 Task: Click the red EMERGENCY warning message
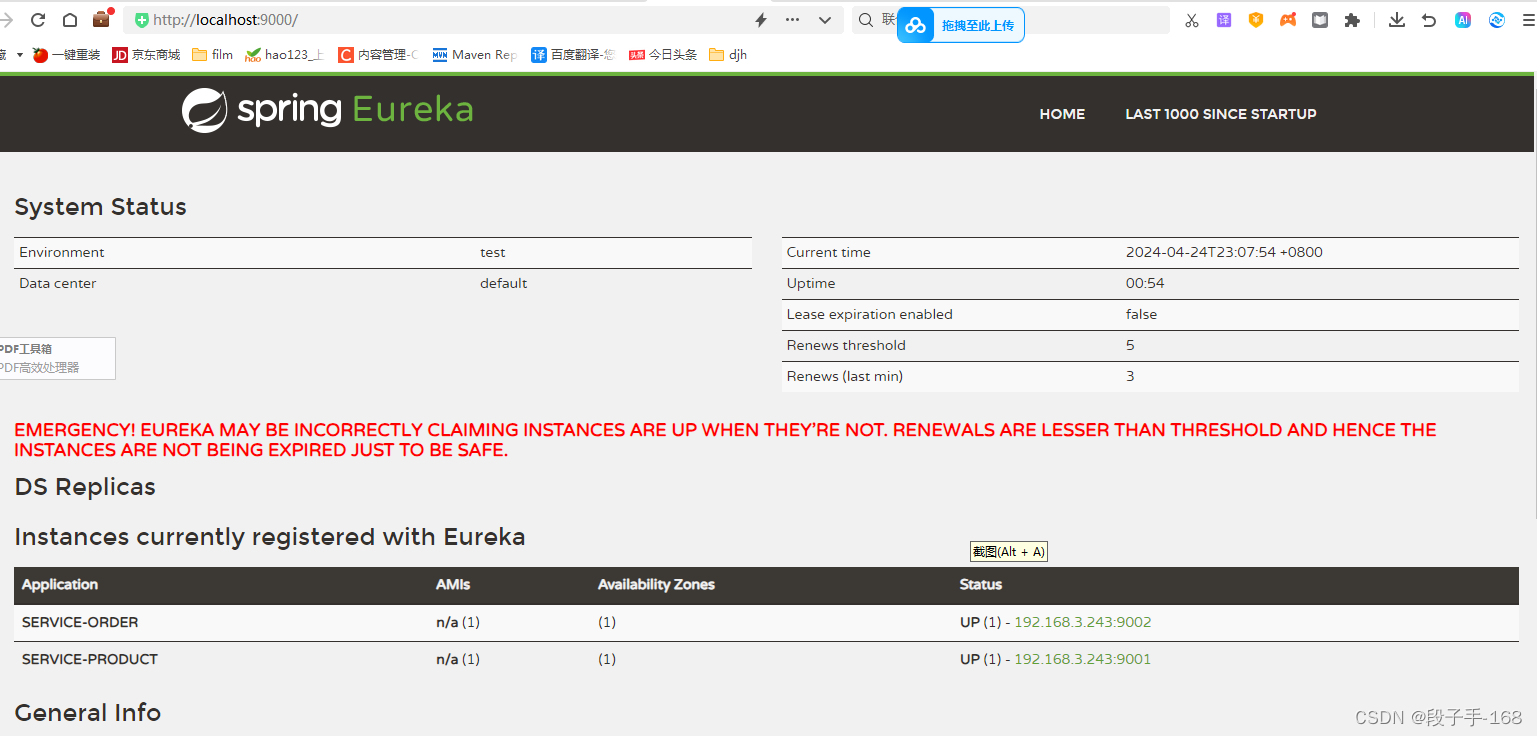[725, 440]
